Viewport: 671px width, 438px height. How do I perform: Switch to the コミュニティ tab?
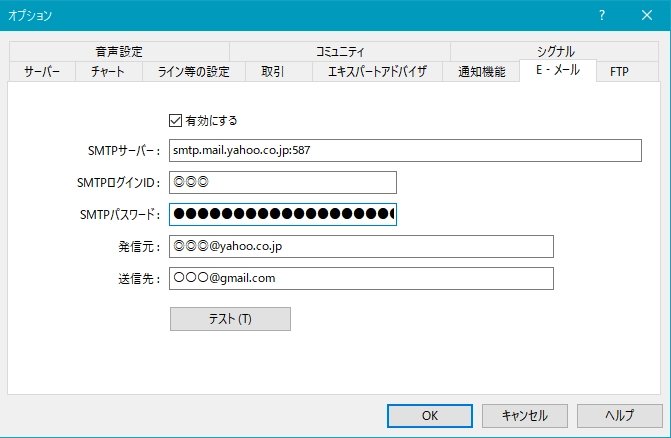pos(340,52)
